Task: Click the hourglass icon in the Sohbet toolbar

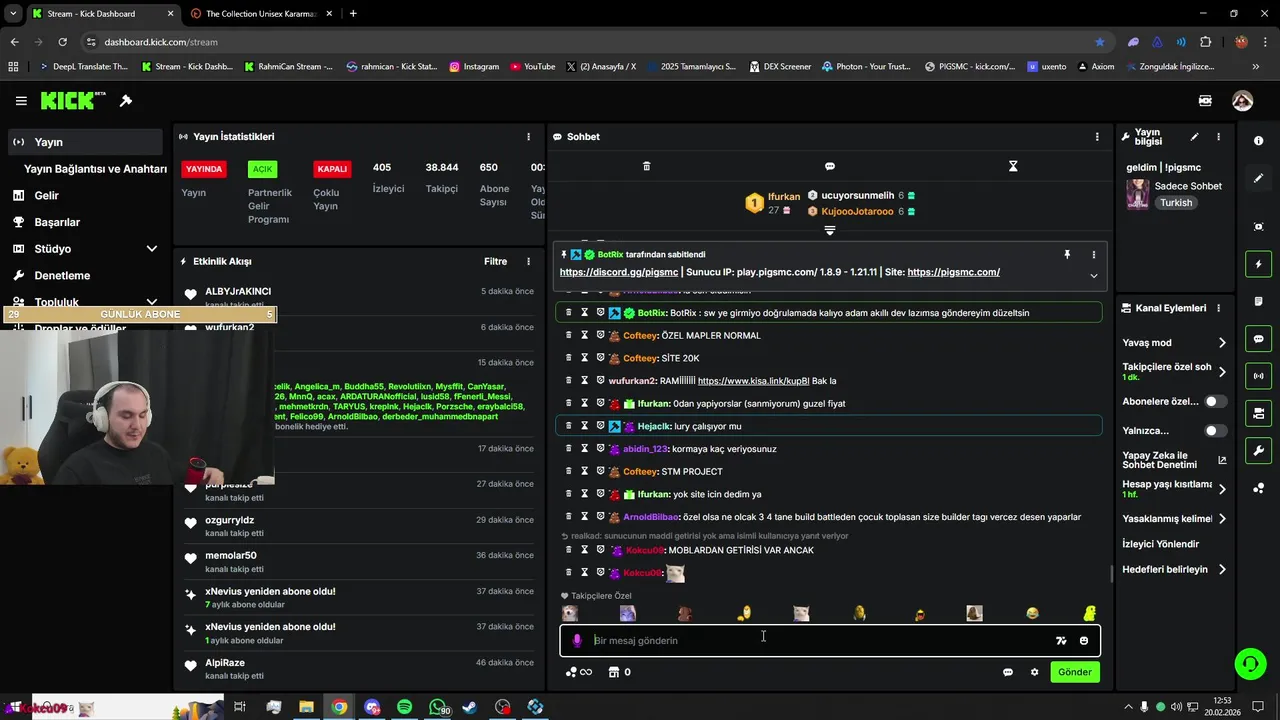Action: click(x=1013, y=166)
